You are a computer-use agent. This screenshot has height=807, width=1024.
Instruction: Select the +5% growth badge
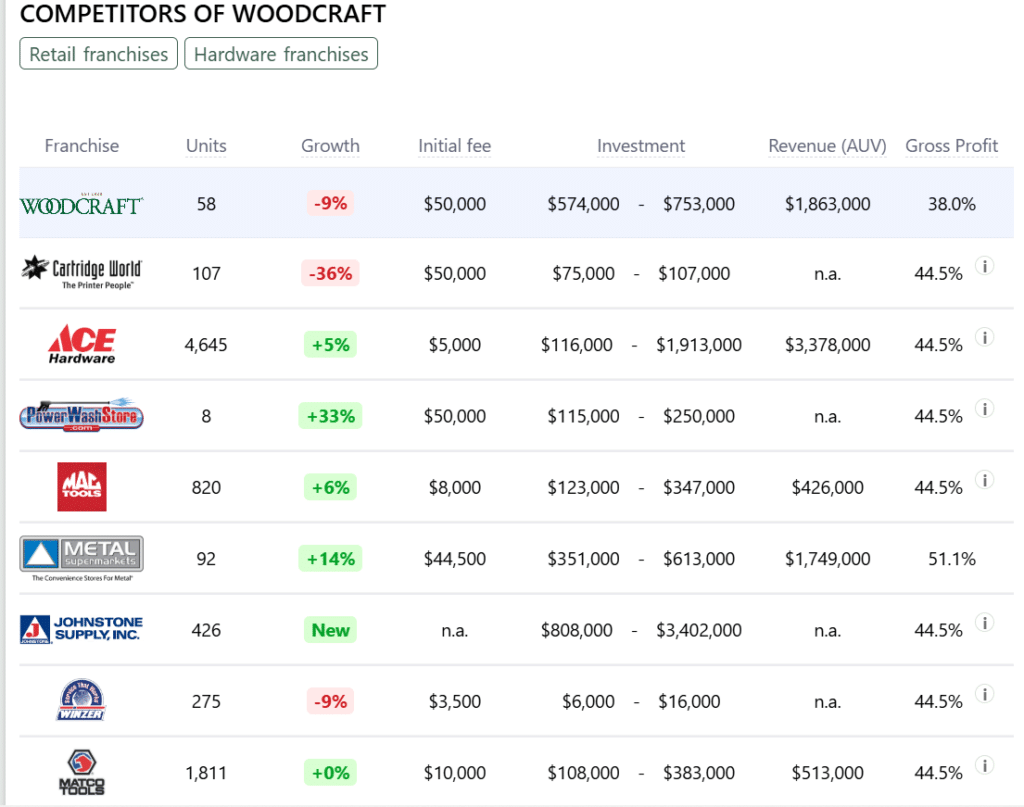point(330,344)
